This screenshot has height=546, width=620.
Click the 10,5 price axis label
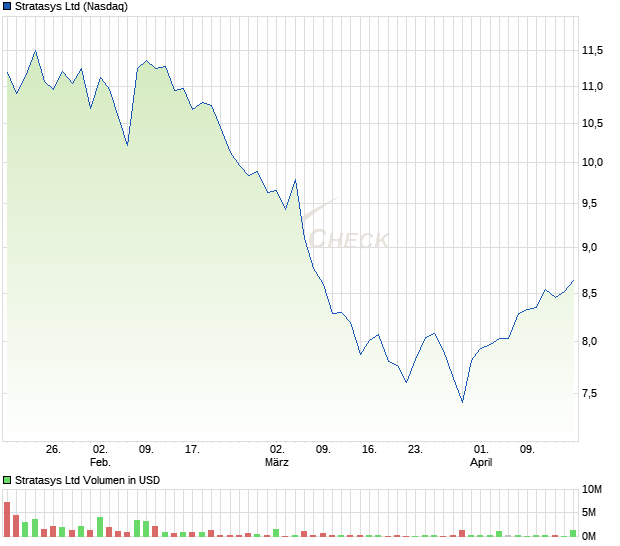[592, 123]
